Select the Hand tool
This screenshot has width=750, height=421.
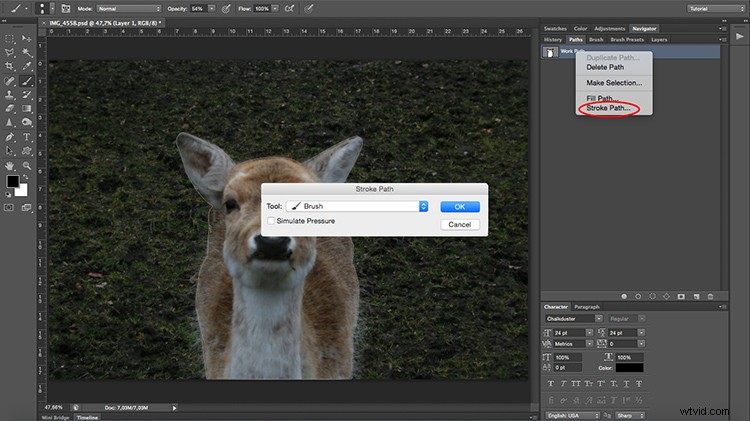point(10,166)
